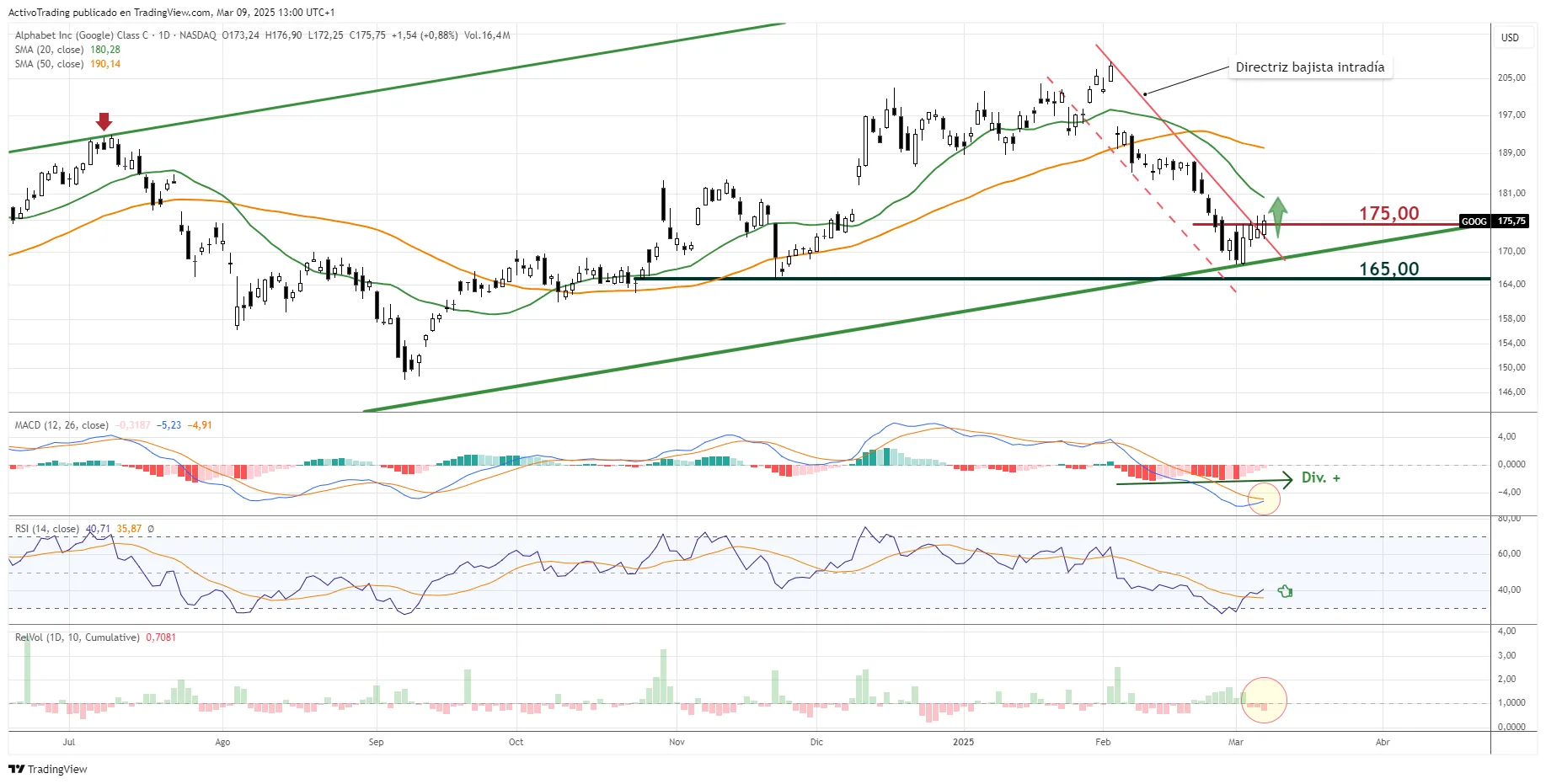Select the SMA (20, close) indicator legend
The height and width of the screenshot is (784, 1546).
pyautogui.click(x=49, y=50)
